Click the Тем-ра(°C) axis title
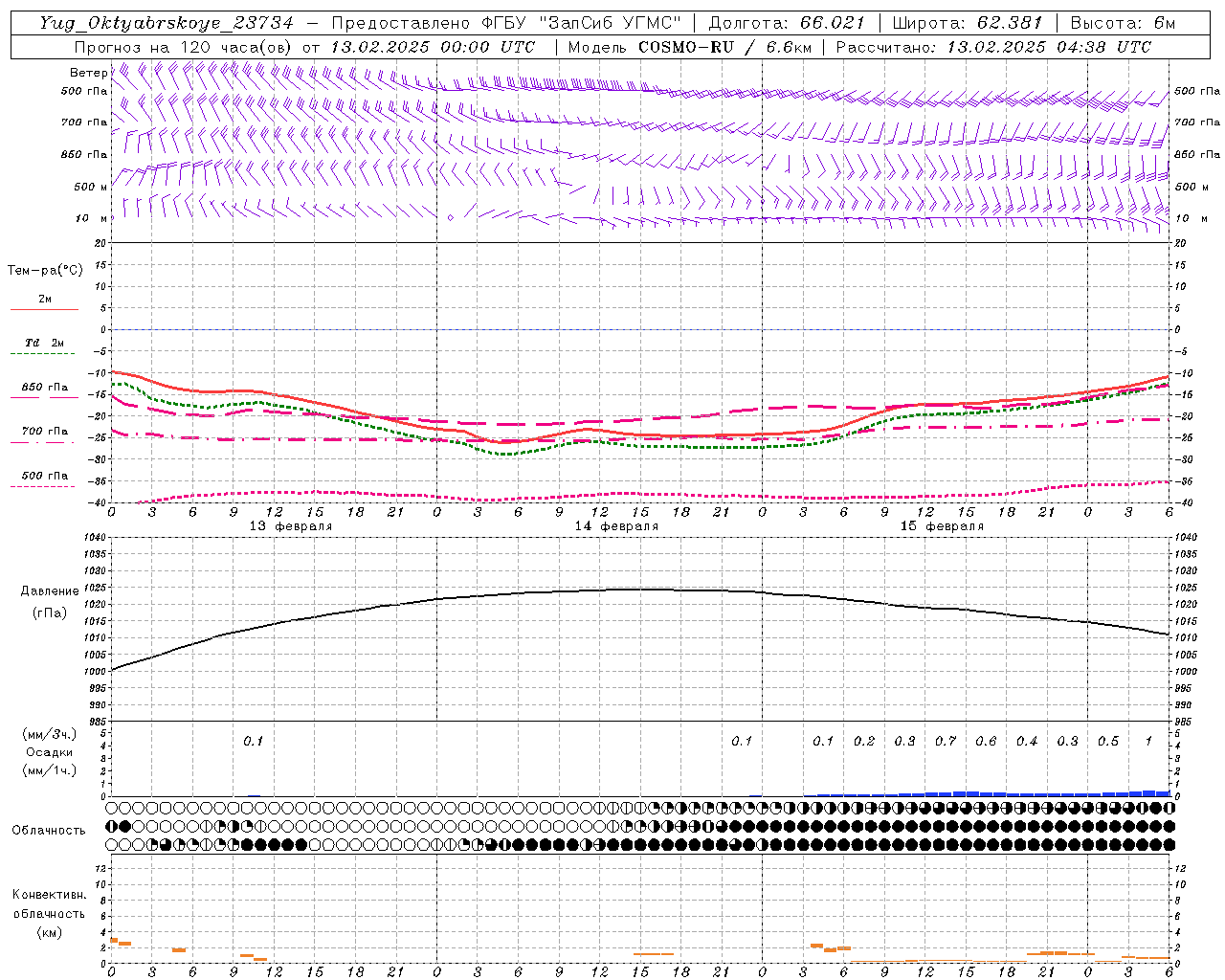The image size is (1225, 980). point(45,271)
